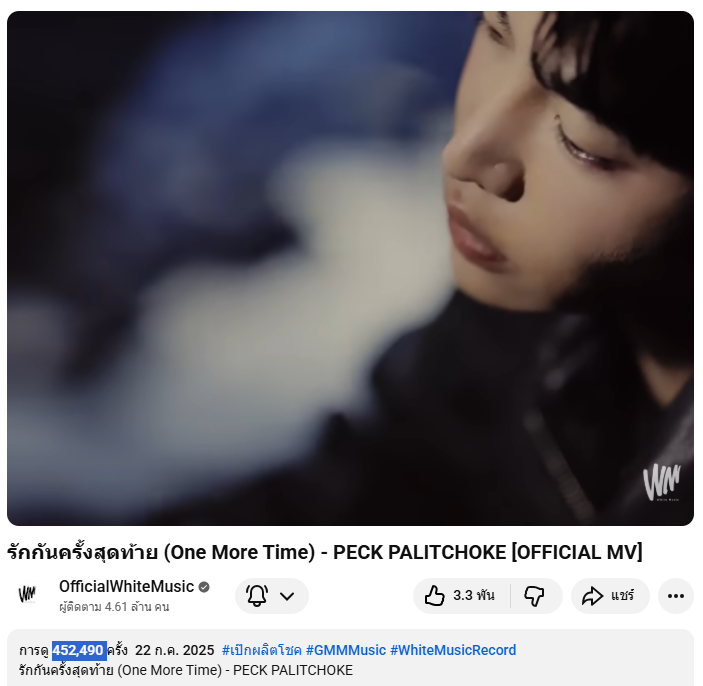Screen dimensions: 703x686
Task: Open the #เป๊กผลิตโชค hashtag link
Action: click(x=262, y=650)
